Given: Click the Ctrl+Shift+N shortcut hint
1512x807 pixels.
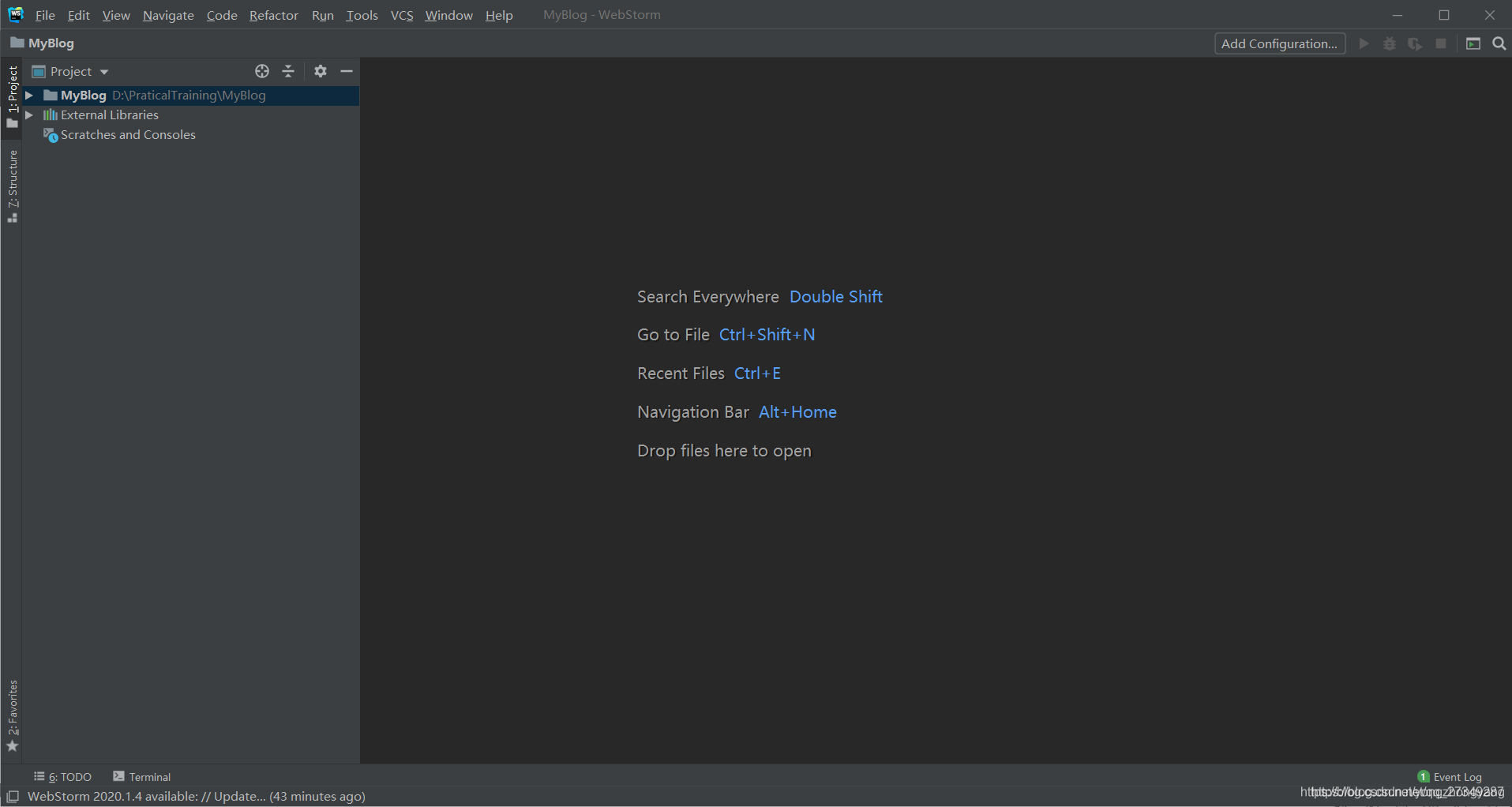Looking at the screenshot, I should pyautogui.click(x=767, y=335).
